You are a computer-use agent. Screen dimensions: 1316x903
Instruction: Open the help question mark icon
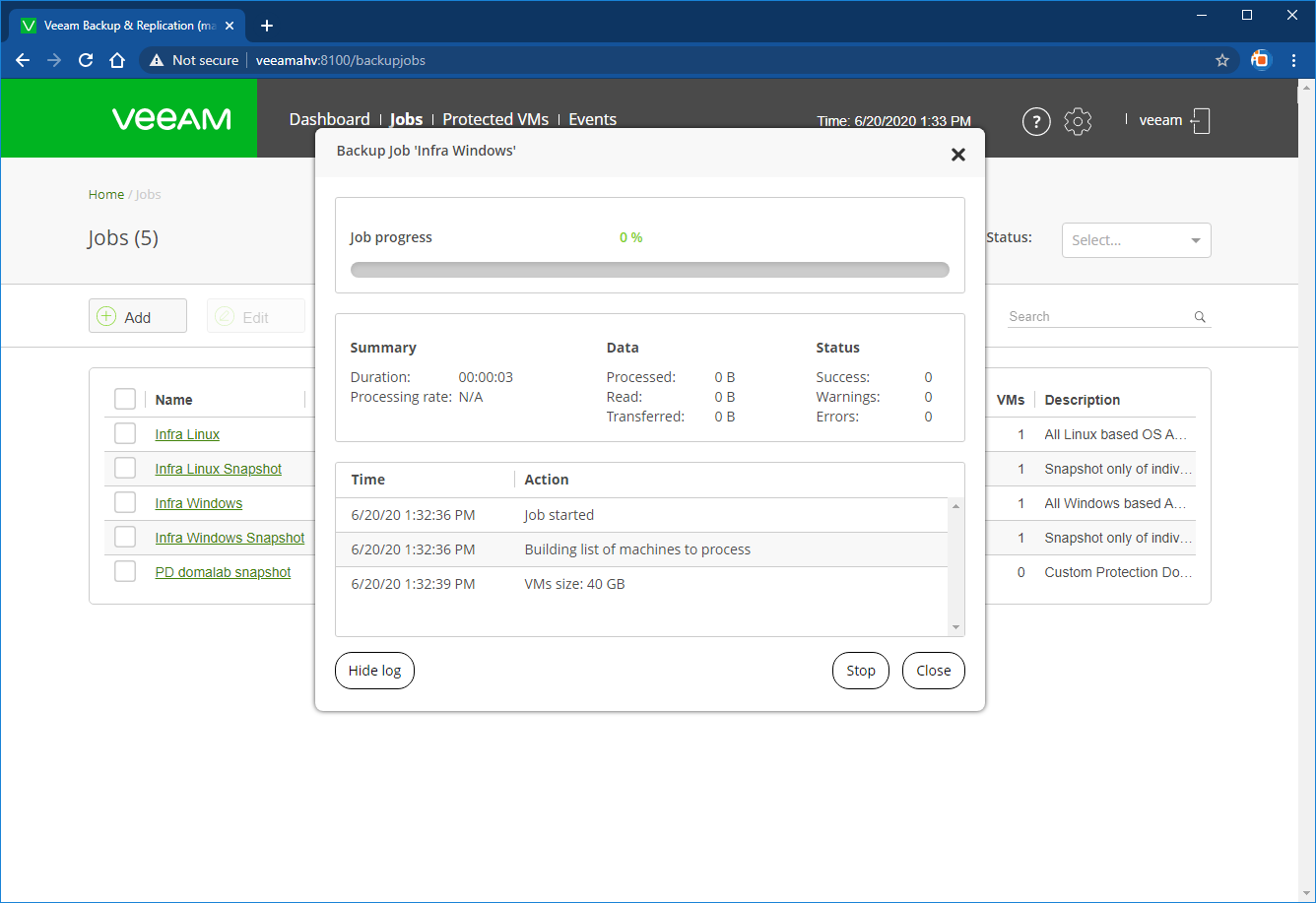coord(1036,121)
